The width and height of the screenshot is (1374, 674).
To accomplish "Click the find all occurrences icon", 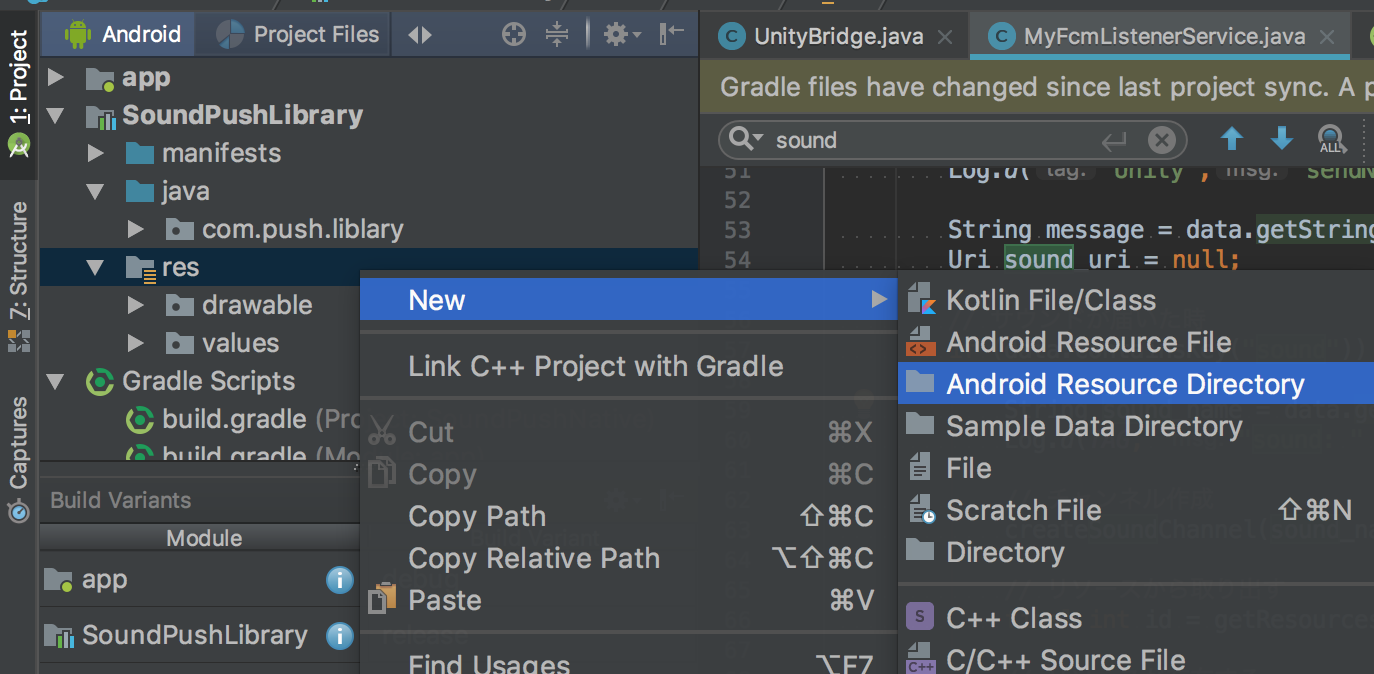I will pos(1331,140).
